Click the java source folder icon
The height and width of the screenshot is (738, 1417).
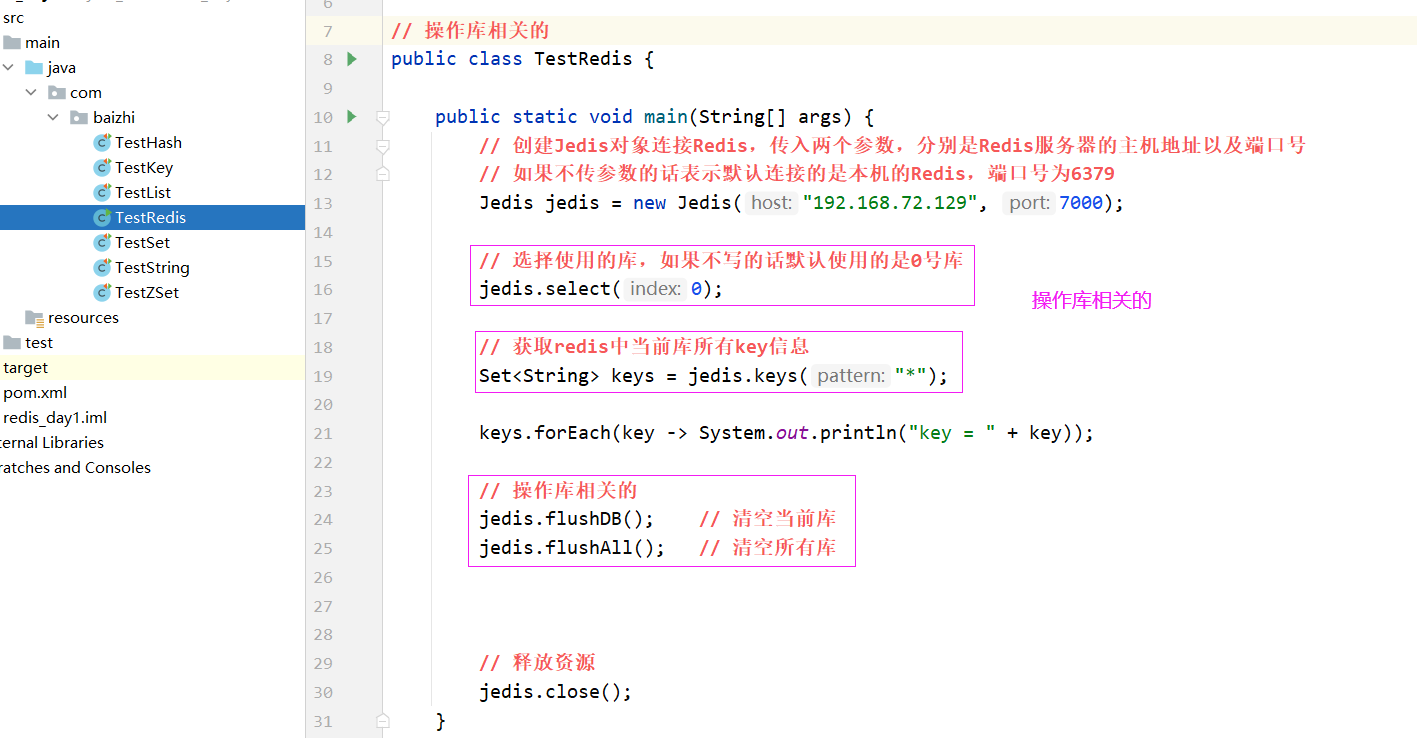(x=34, y=67)
